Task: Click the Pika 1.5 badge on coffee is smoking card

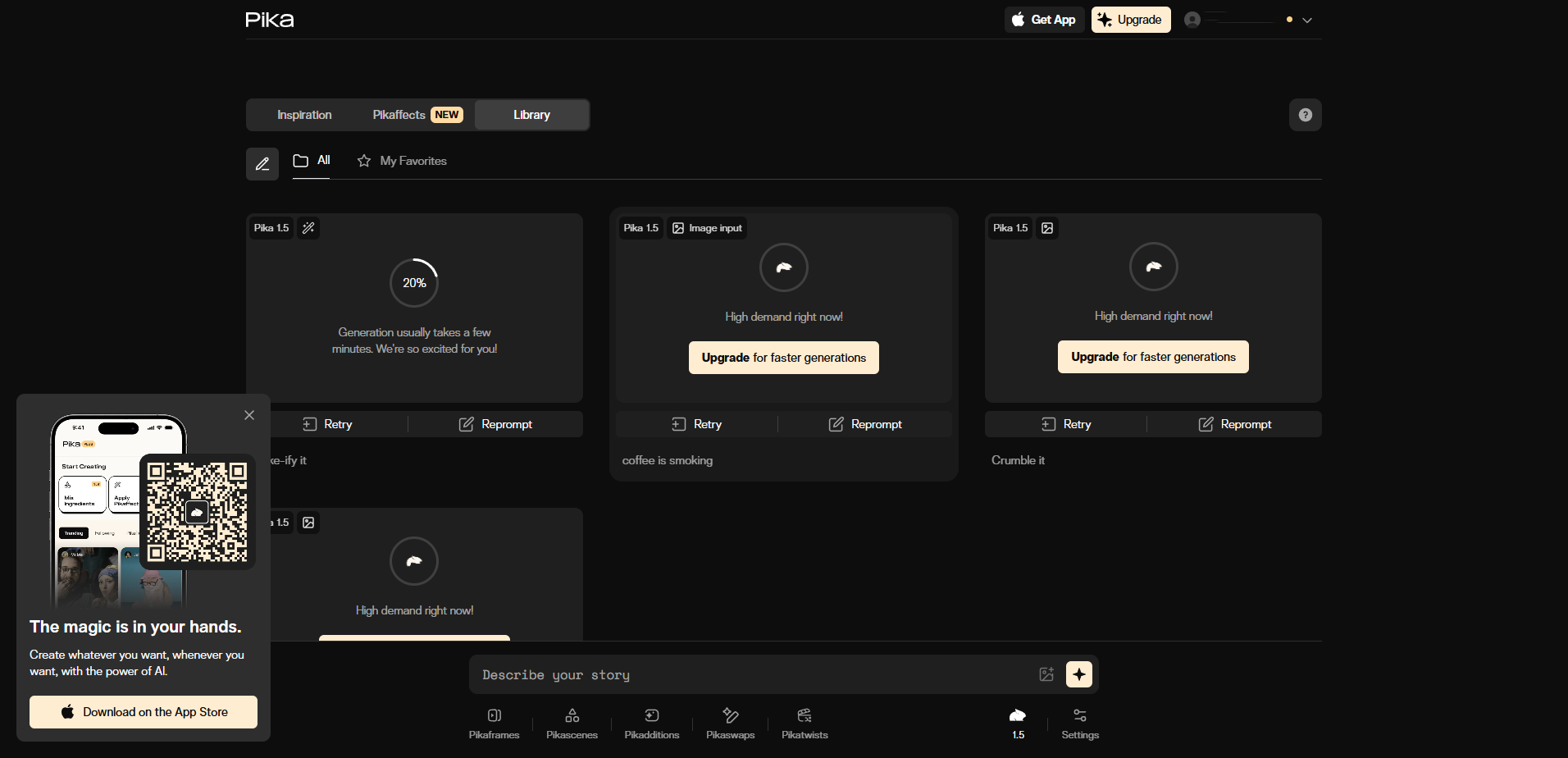Action: click(x=641, y=228)
